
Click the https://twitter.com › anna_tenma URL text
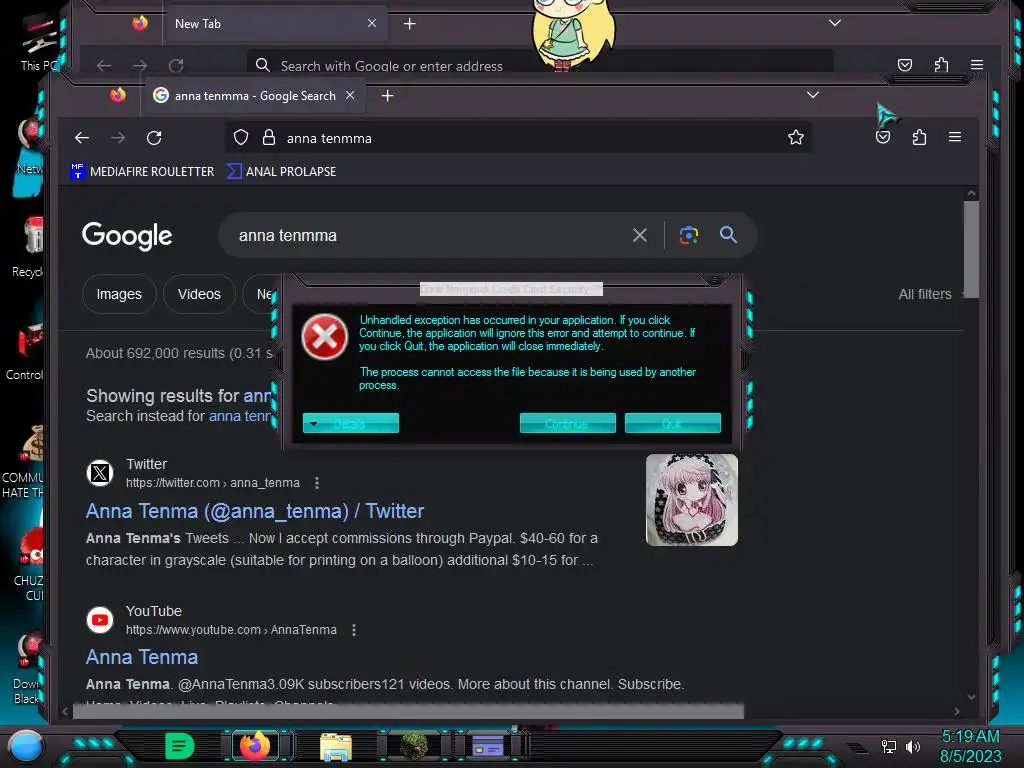coord(213,483)
